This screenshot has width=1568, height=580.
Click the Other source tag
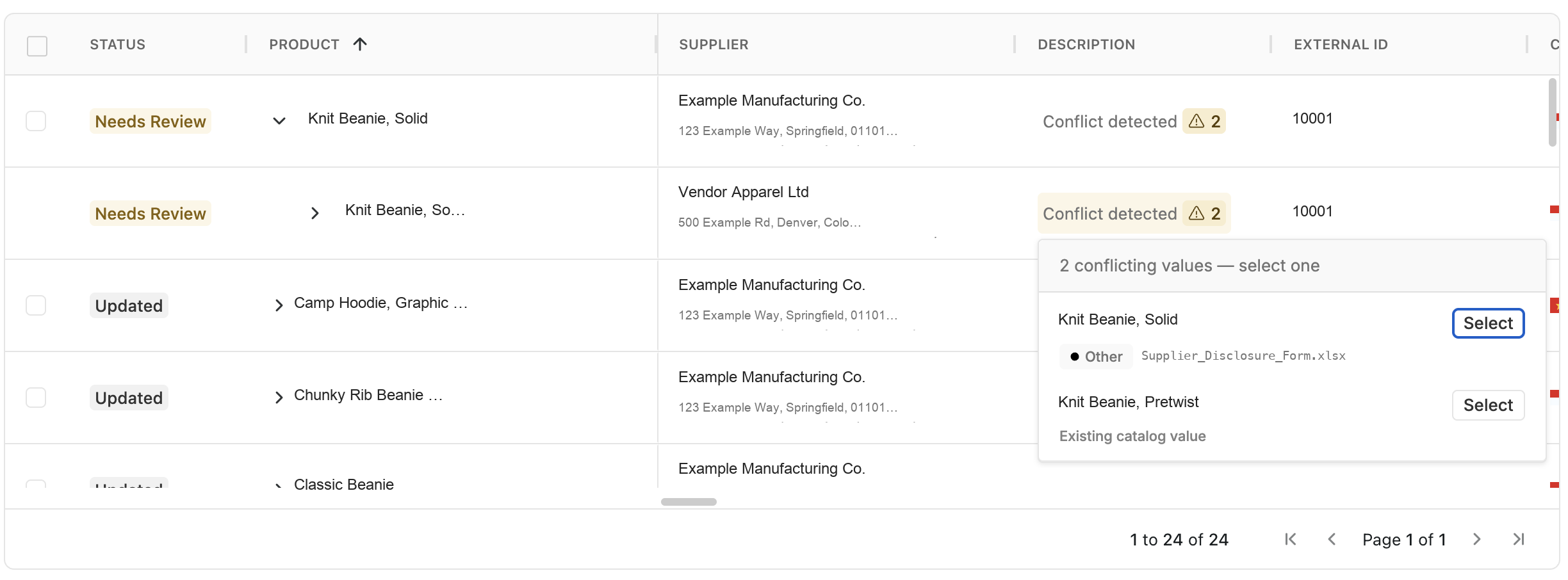coord(1096,357)
